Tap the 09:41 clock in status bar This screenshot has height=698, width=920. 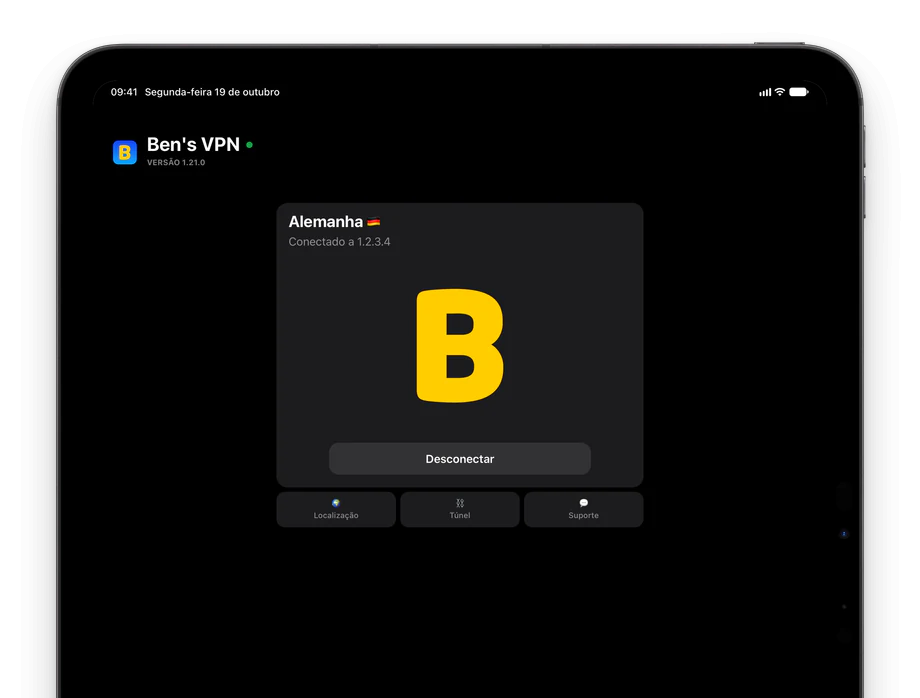[124, 92]
